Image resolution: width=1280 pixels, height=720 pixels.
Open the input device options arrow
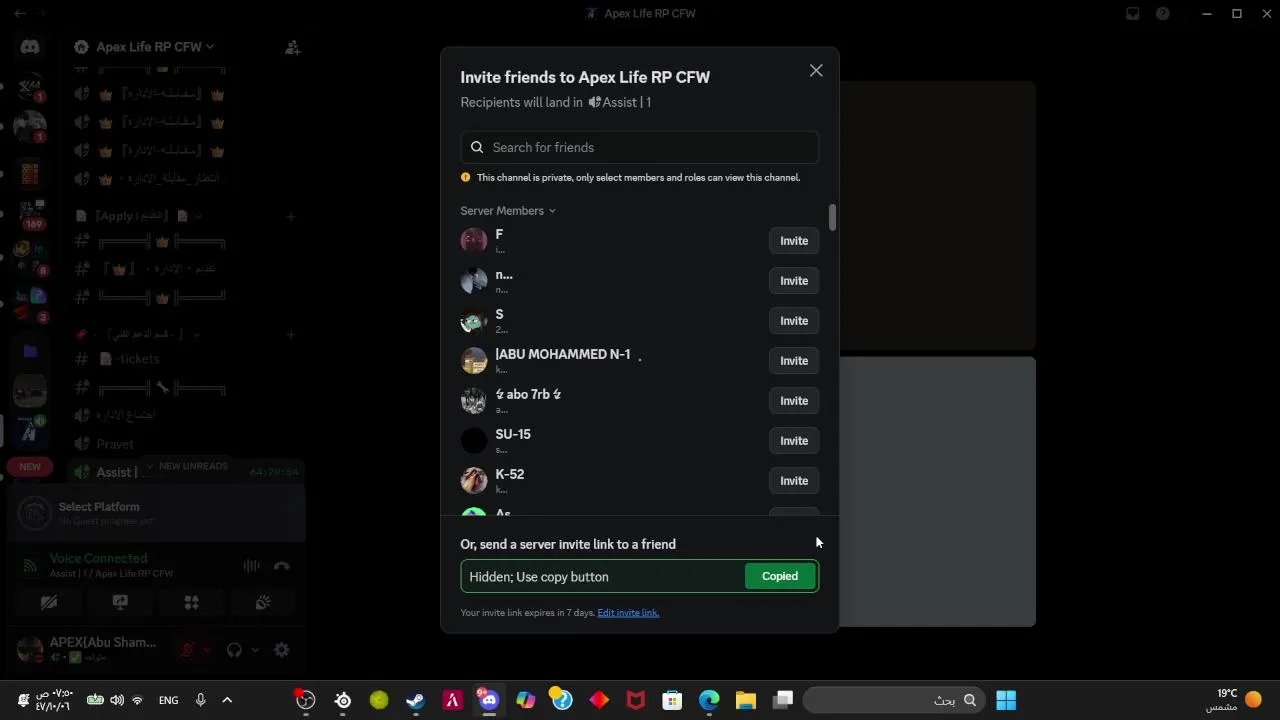208,650
